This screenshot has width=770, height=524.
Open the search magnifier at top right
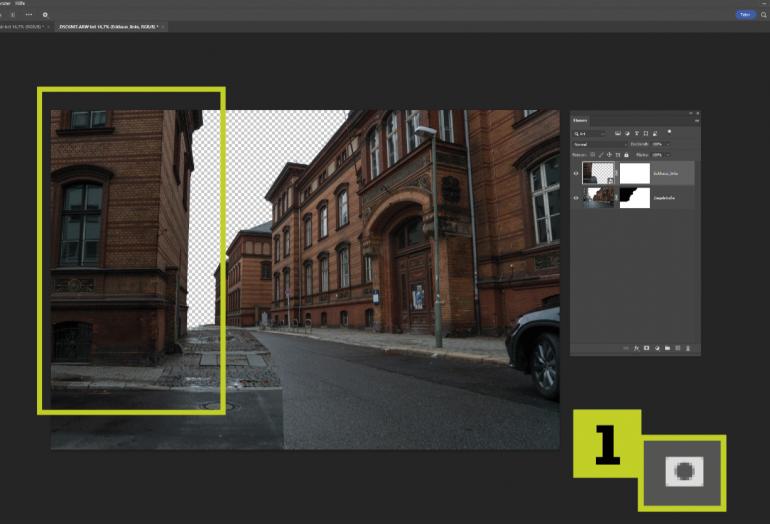(764, 15)
